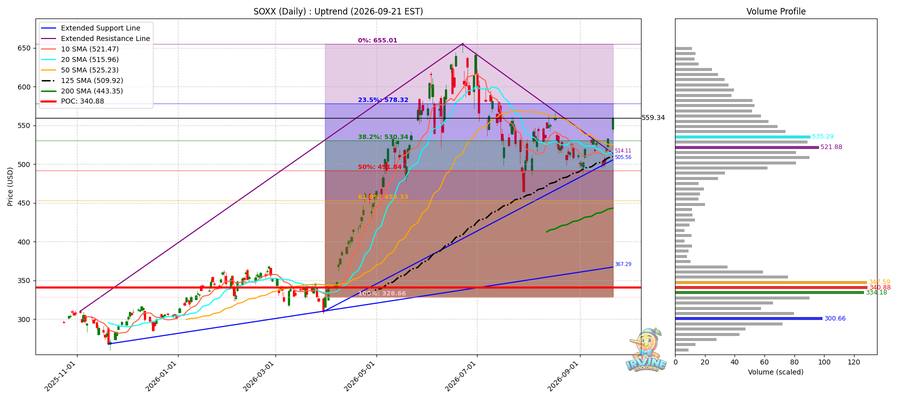
Task: Click the 450 tick on price axis
Action: point(26,203)
